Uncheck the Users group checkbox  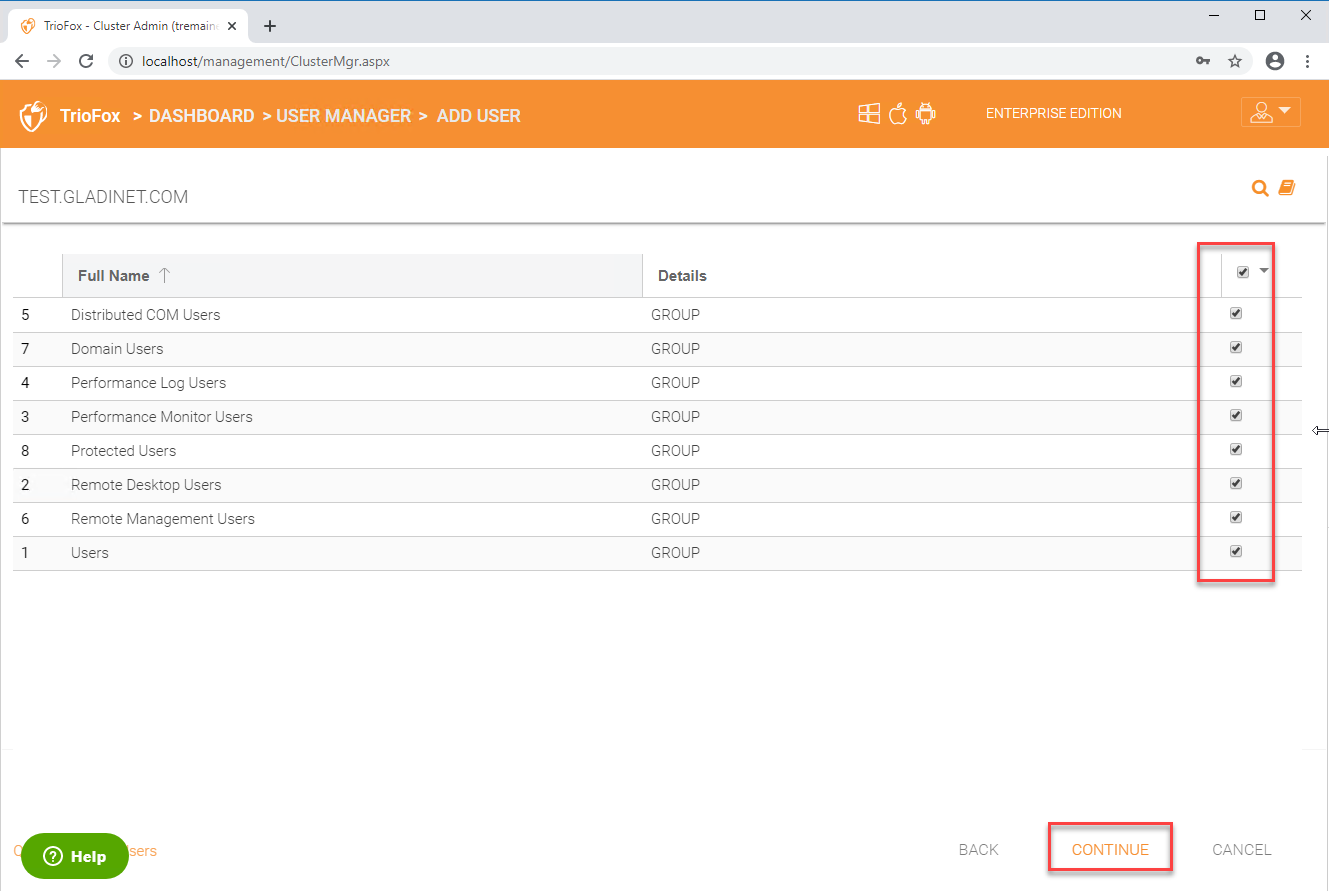coord(1236,551)
